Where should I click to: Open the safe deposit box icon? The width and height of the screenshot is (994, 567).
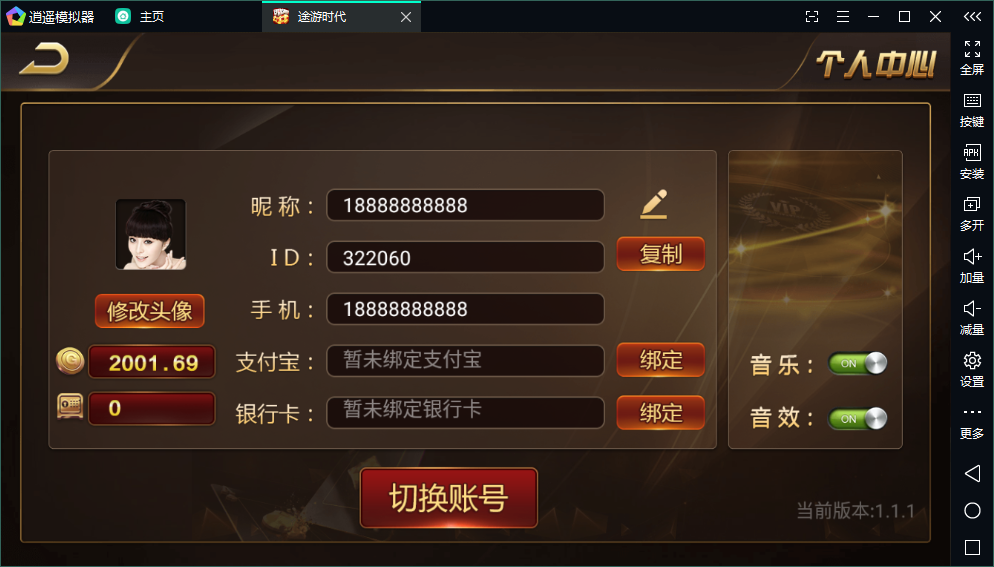coord(70,407)
